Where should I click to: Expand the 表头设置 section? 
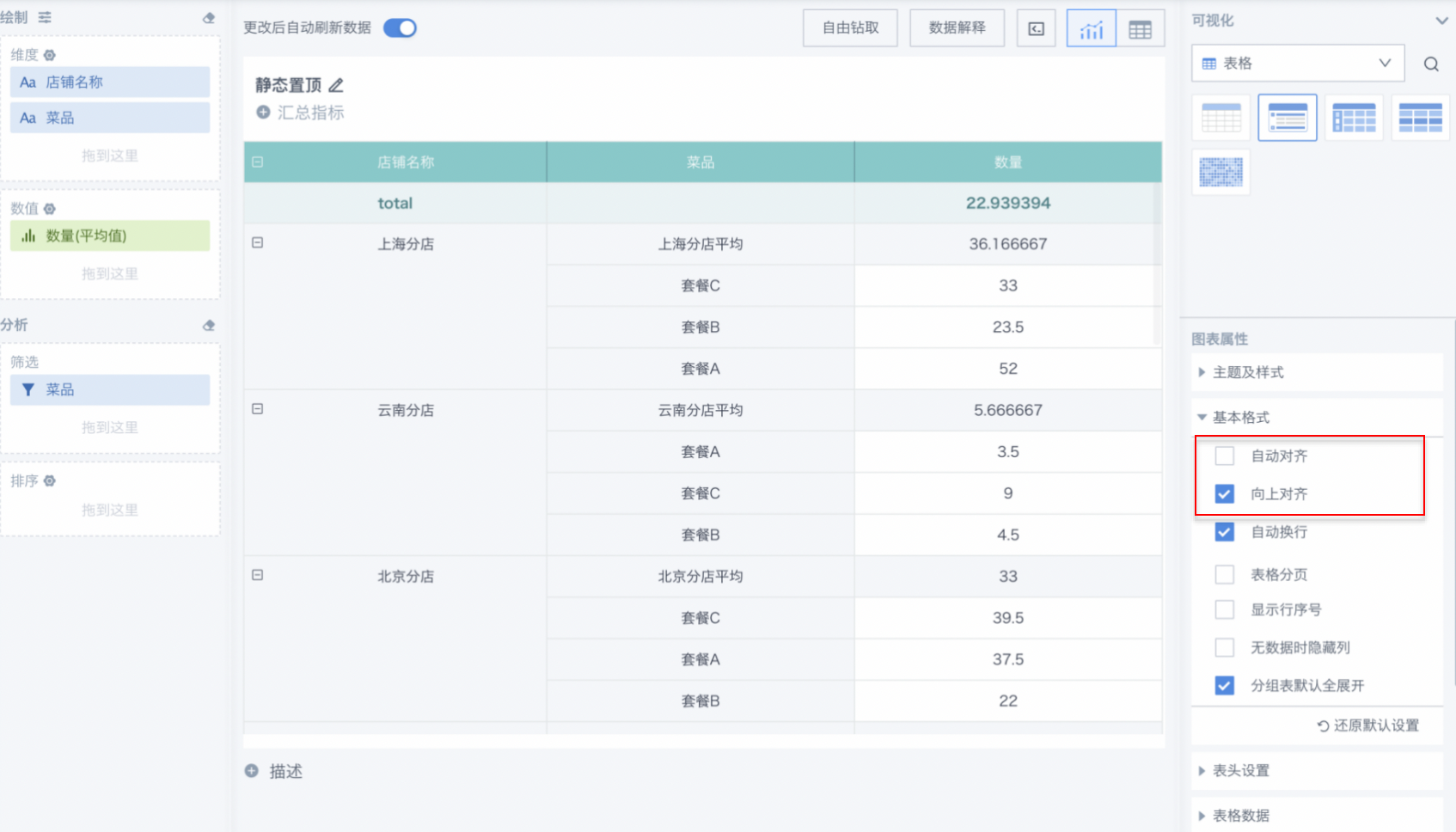[x=1317, y=771]
